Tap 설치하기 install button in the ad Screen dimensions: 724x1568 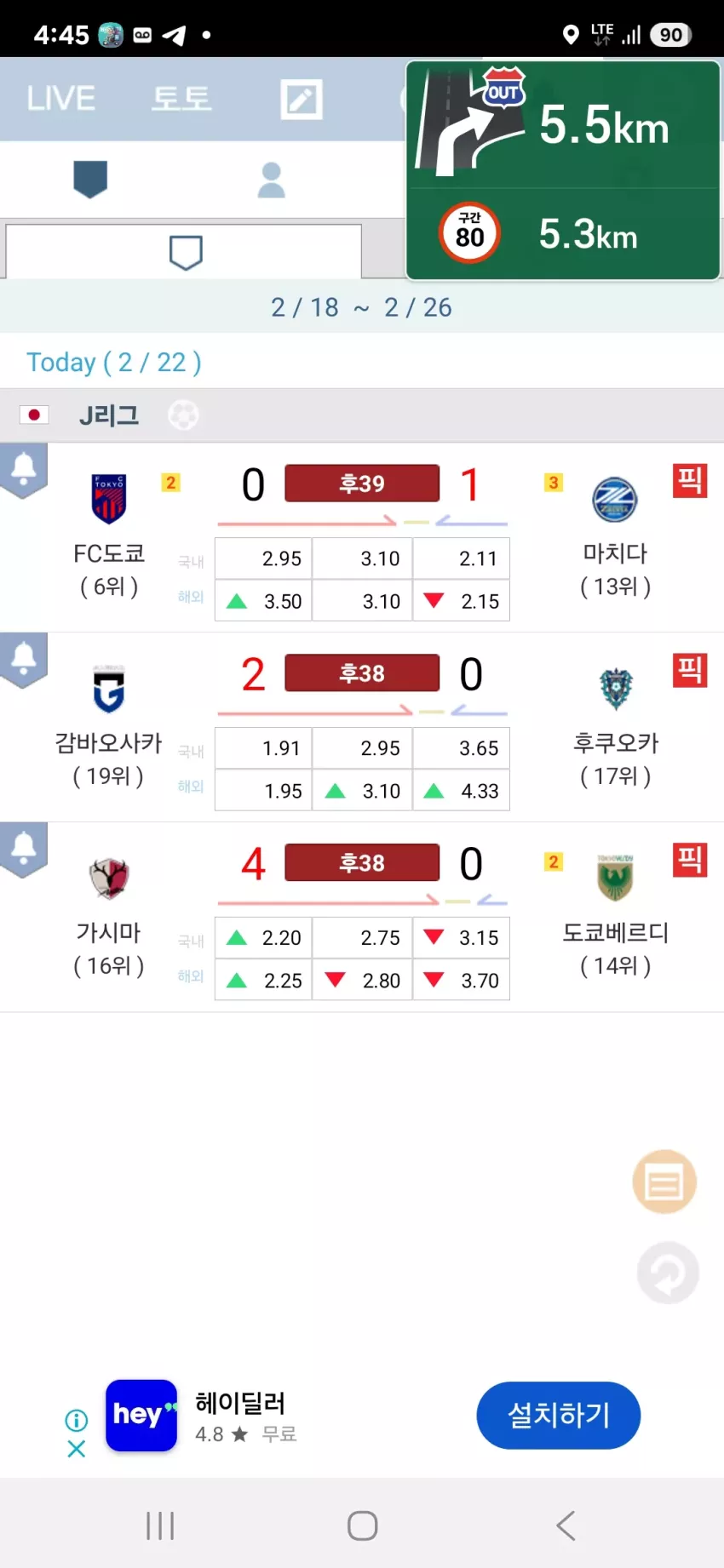coord(558,1416)
